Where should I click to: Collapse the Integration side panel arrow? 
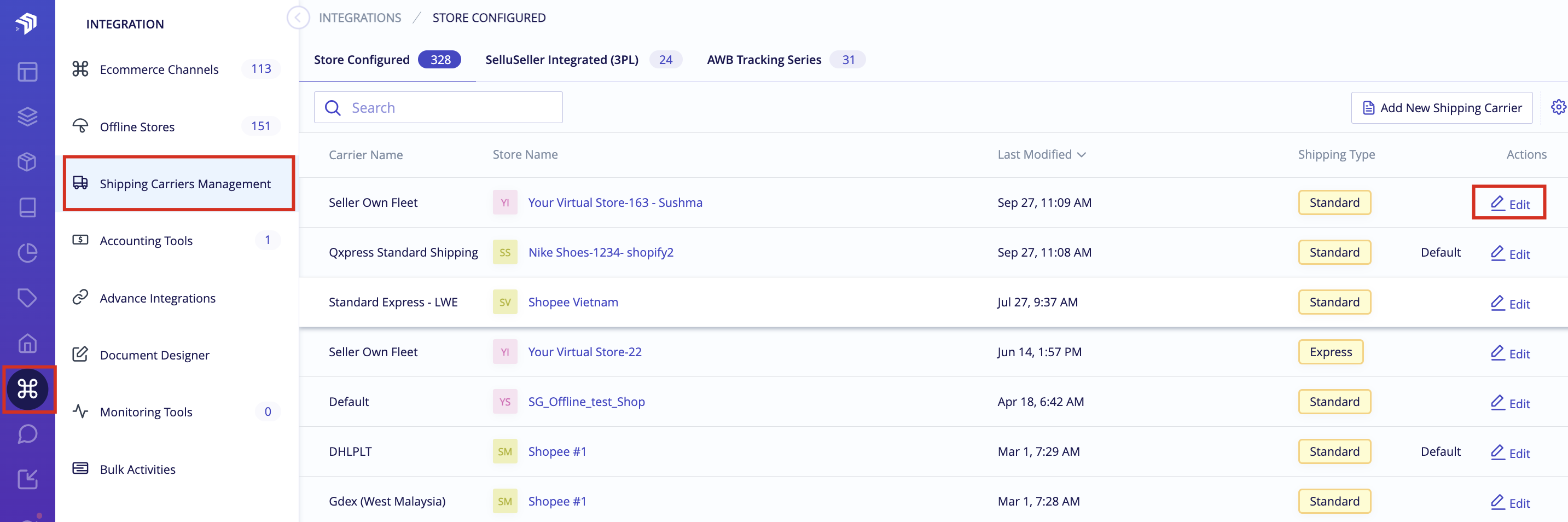[298, 18]
